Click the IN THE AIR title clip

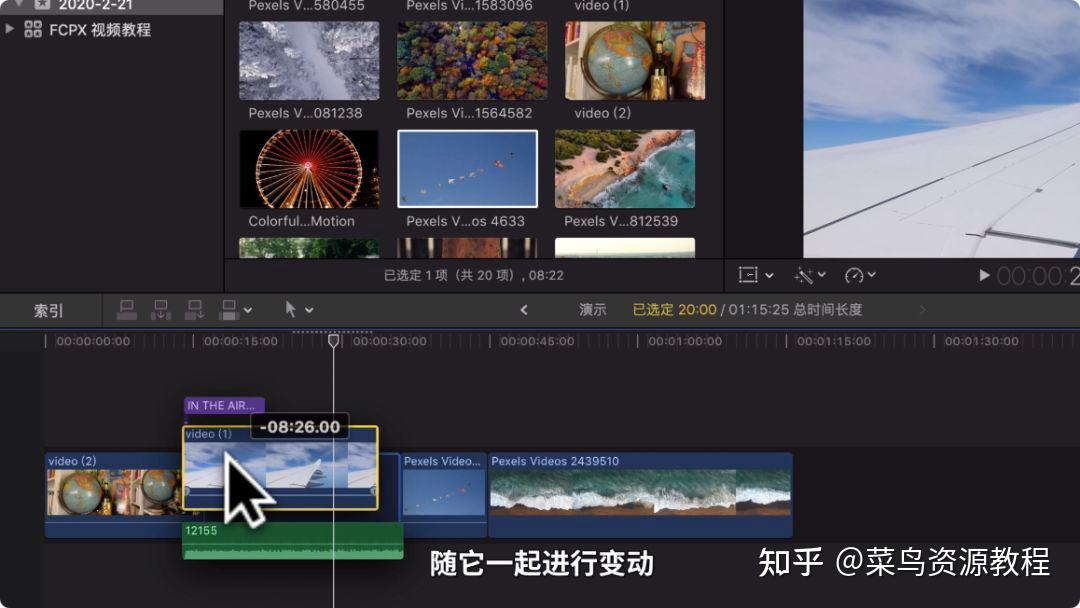point(224,406)
